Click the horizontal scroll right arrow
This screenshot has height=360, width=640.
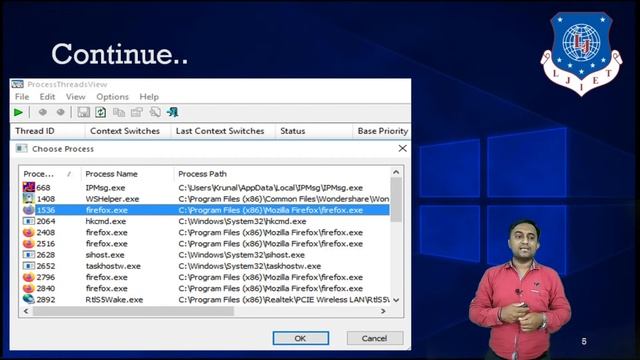pos(383,311)
